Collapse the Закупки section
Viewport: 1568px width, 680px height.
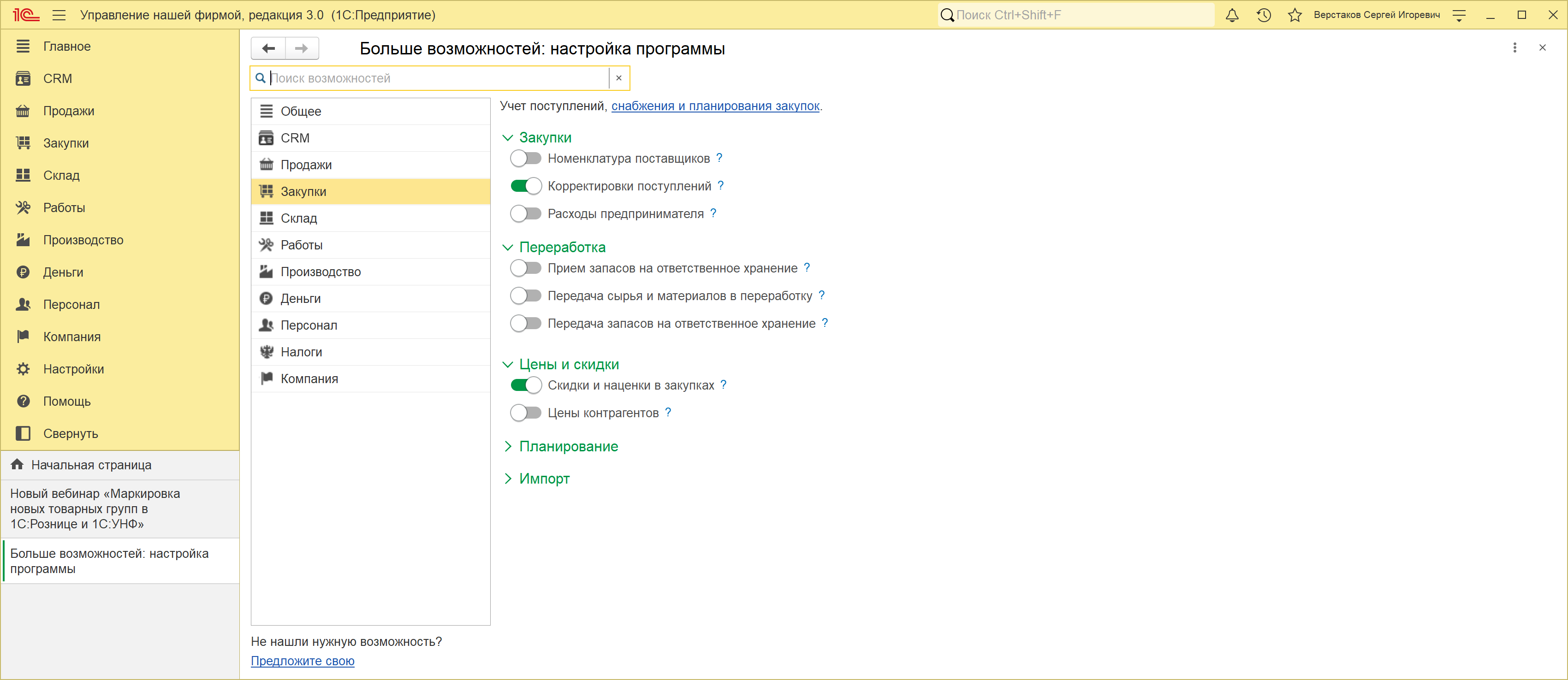pyautogui.click(x=507, y=138)
